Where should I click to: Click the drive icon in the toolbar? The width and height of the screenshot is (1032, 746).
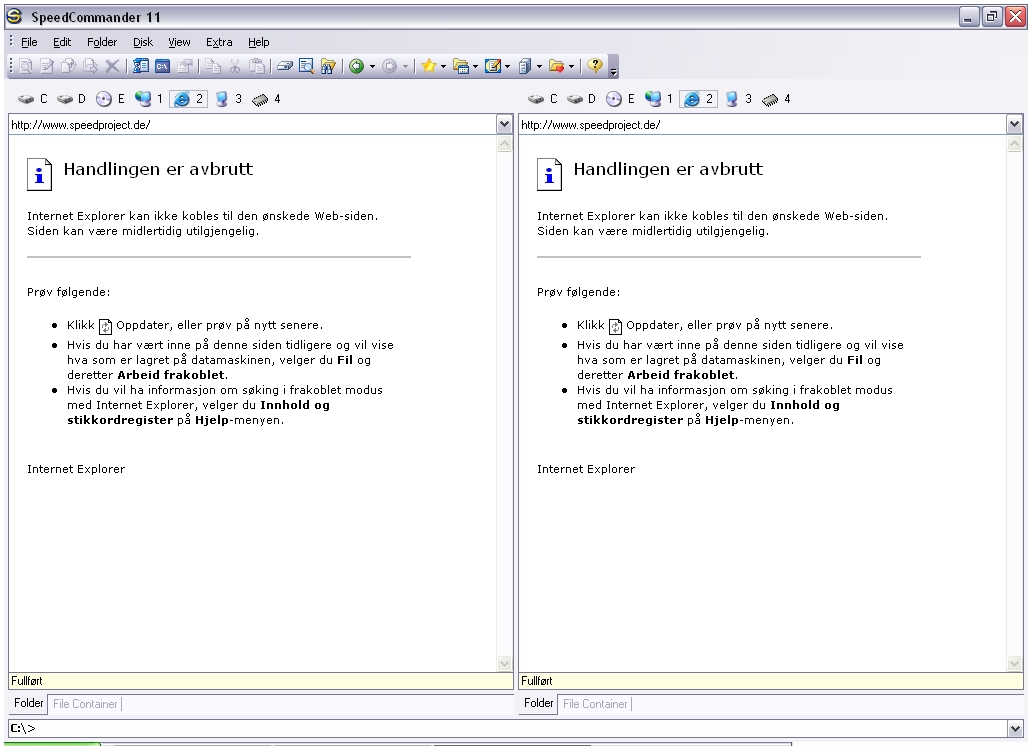click(285, 66)
